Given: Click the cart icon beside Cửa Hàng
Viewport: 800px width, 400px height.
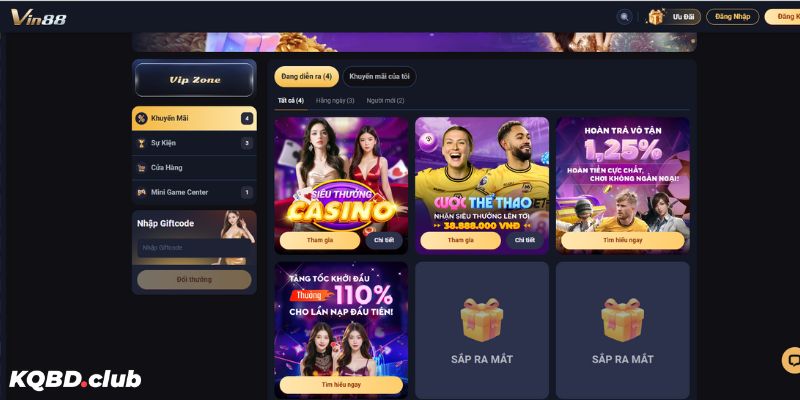Looking at the screenshot, I should (141, 168).
